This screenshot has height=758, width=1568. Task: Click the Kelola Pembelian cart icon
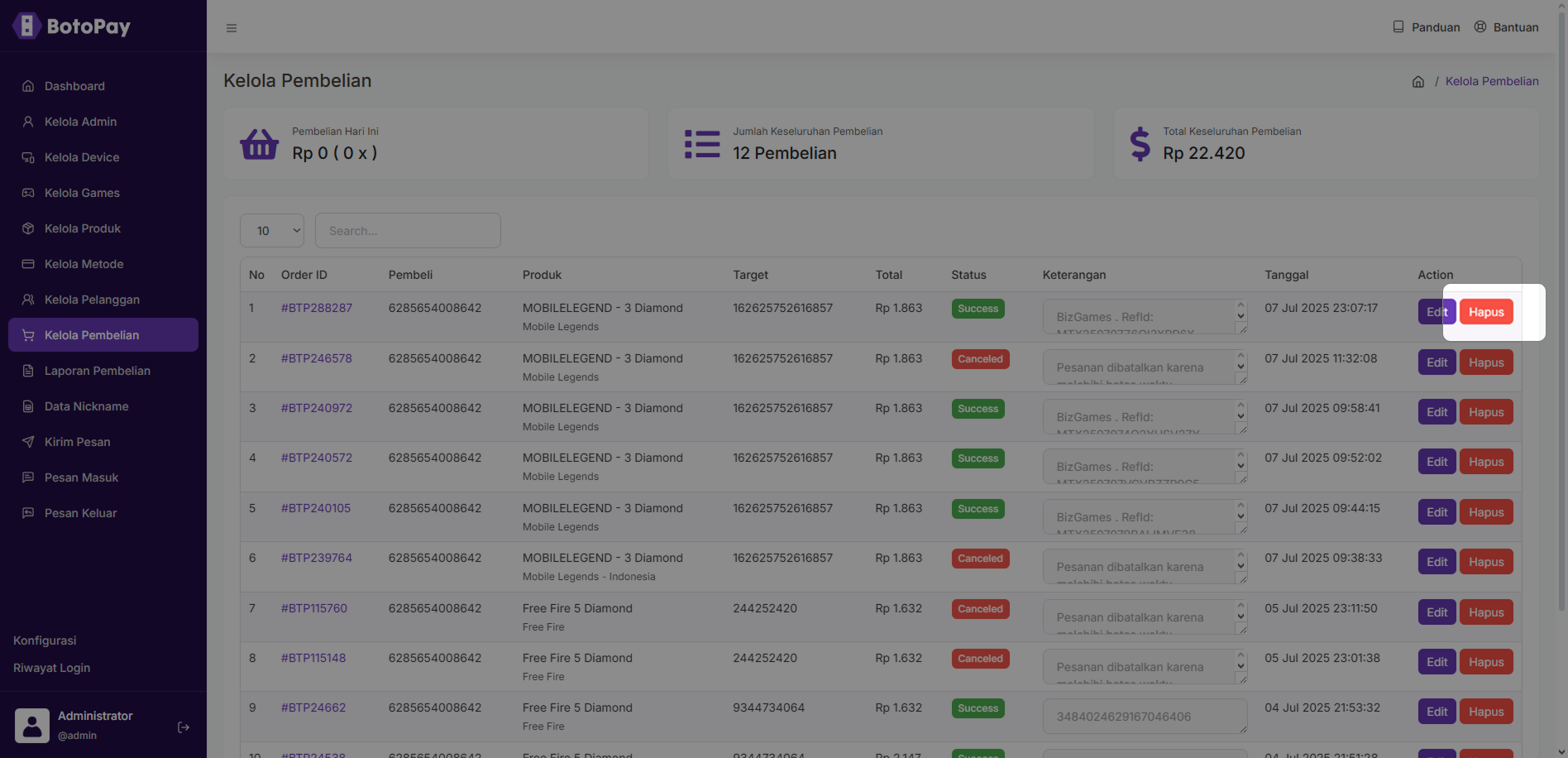pyautogui.click(x=28, y=335)
